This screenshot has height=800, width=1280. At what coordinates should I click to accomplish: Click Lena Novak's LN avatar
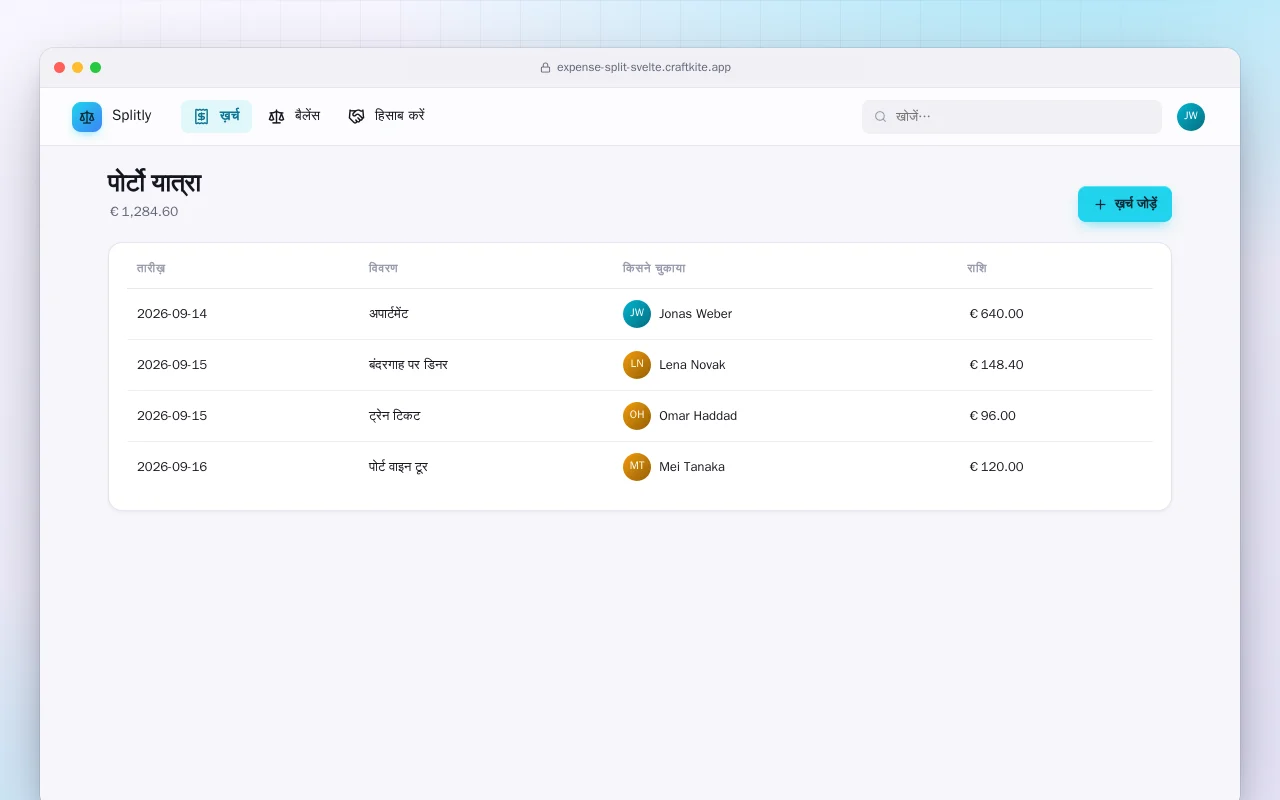point(637,365)
